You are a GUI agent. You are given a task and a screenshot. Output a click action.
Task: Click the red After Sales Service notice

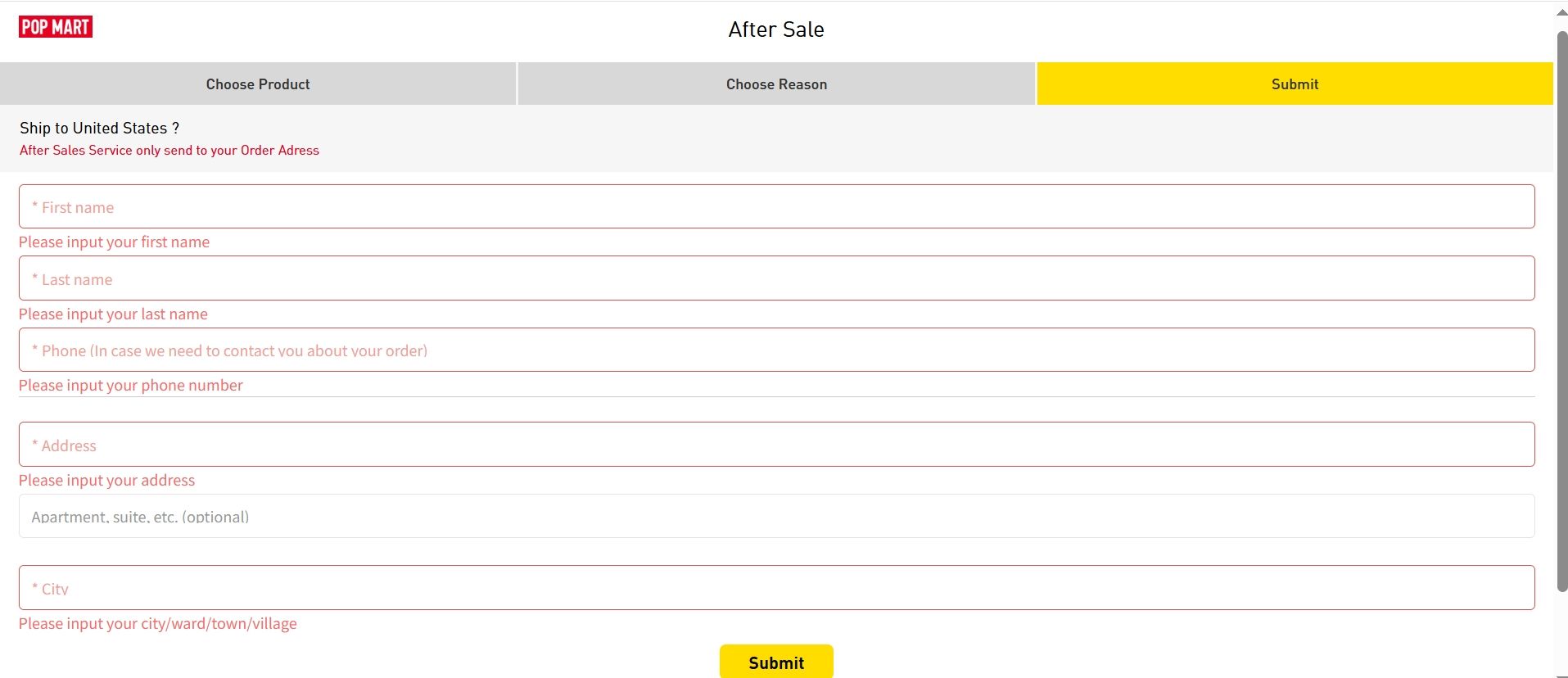click(x=169, y=151)
